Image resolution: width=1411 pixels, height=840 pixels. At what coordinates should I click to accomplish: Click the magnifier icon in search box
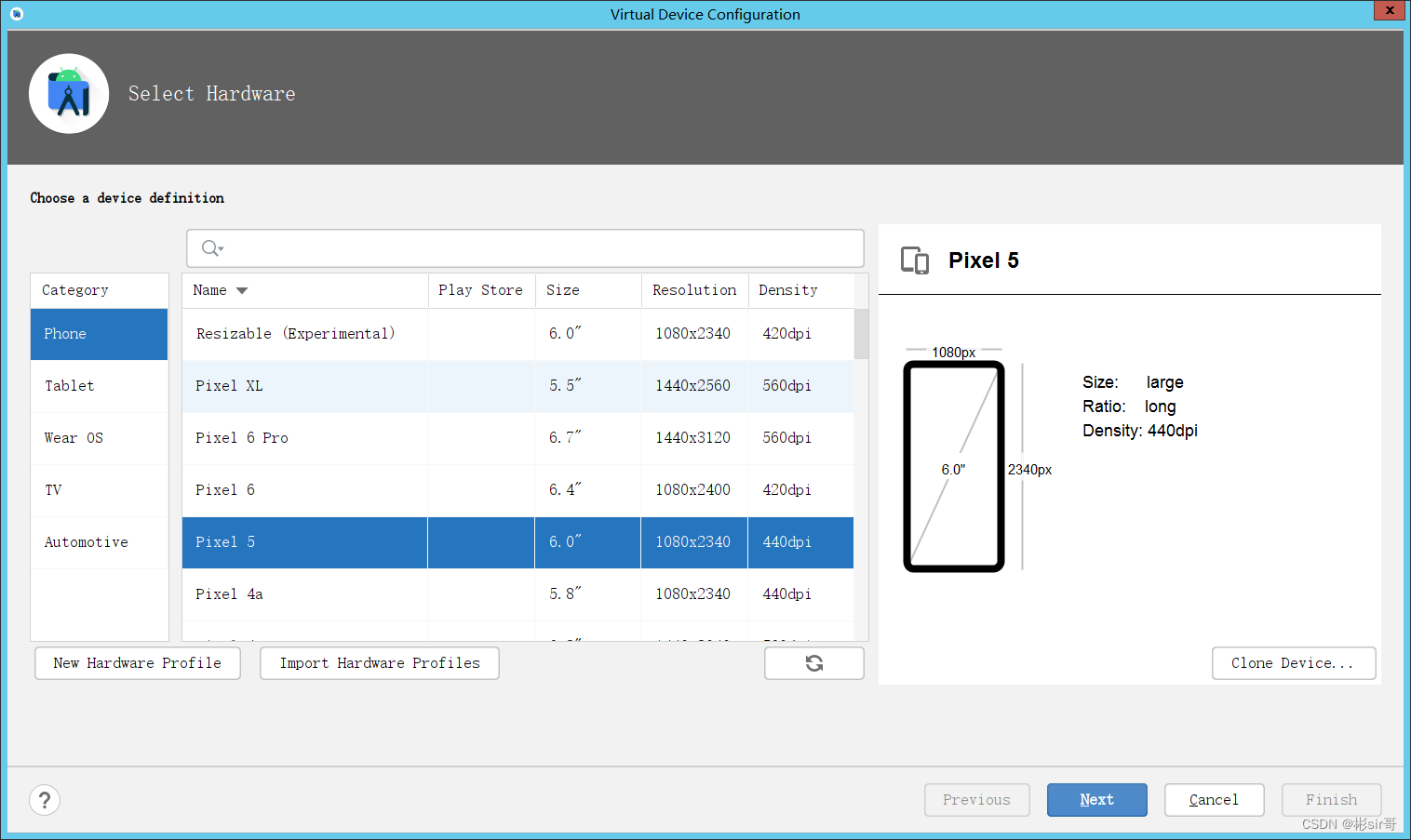pos(212,248)
